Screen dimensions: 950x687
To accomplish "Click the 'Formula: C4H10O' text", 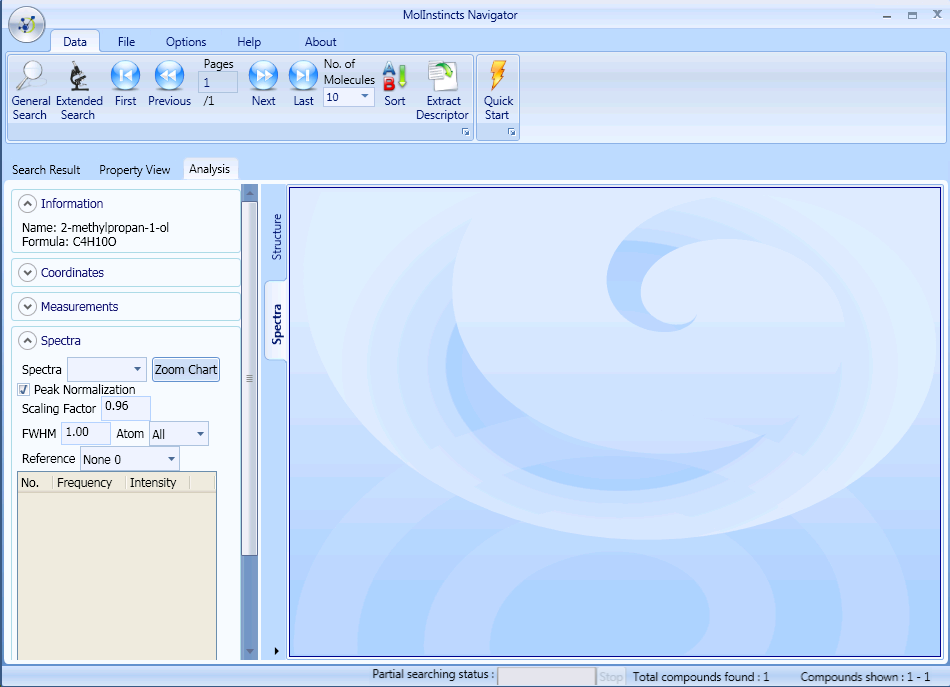I will pos(69,242).
